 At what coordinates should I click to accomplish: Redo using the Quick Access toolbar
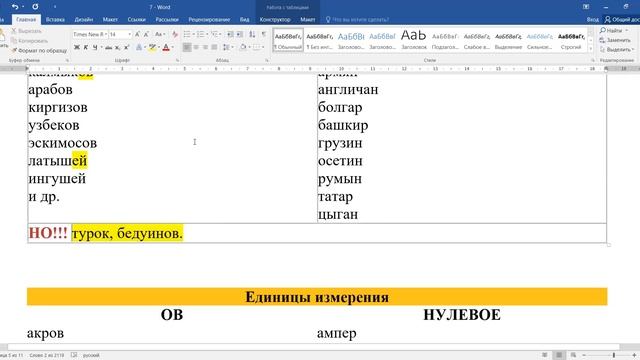(x=35, y=7)
